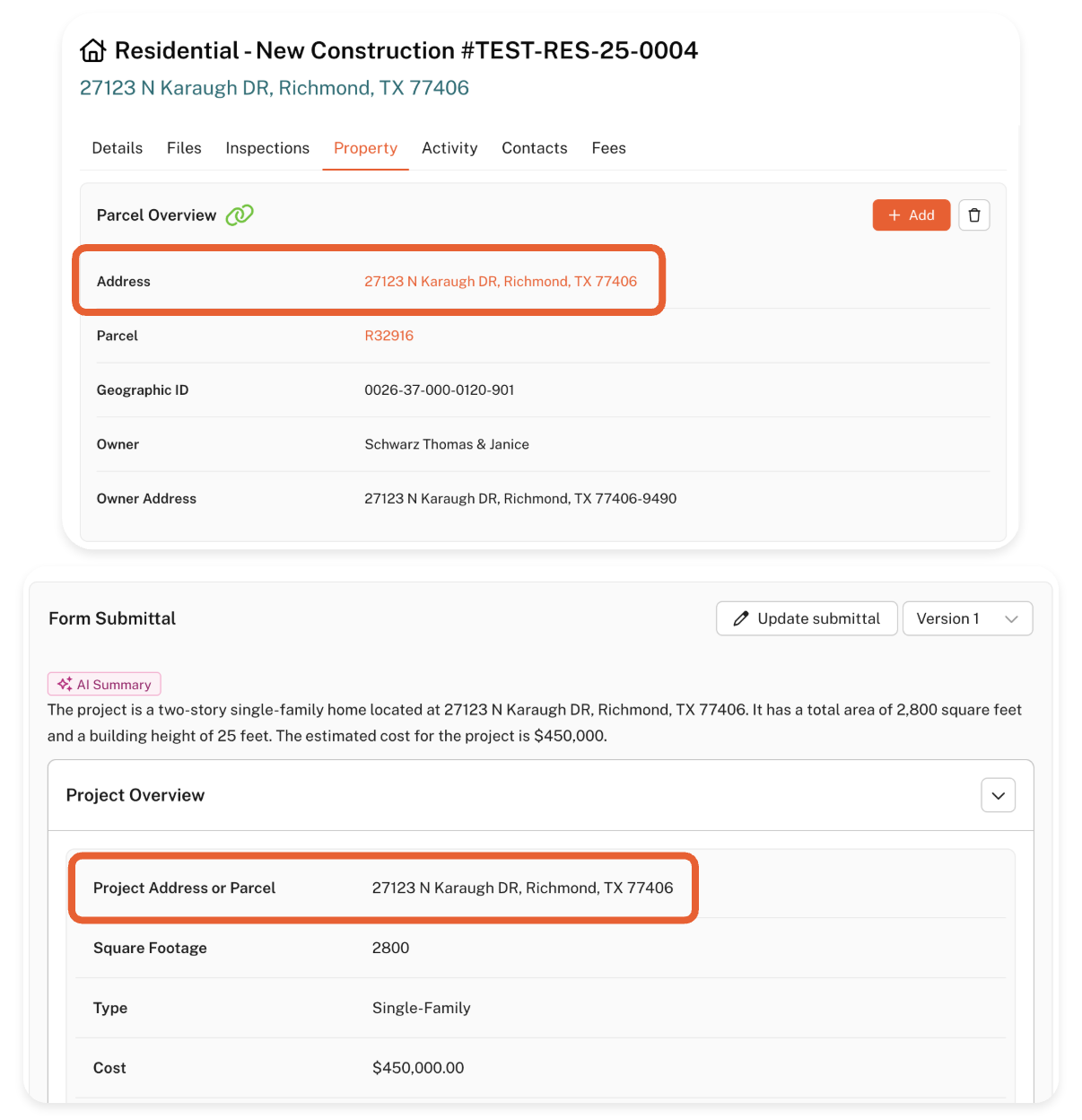Click the plus icon on the Add button
This screenshot has width=1082, height=1120.
[894, 215]
